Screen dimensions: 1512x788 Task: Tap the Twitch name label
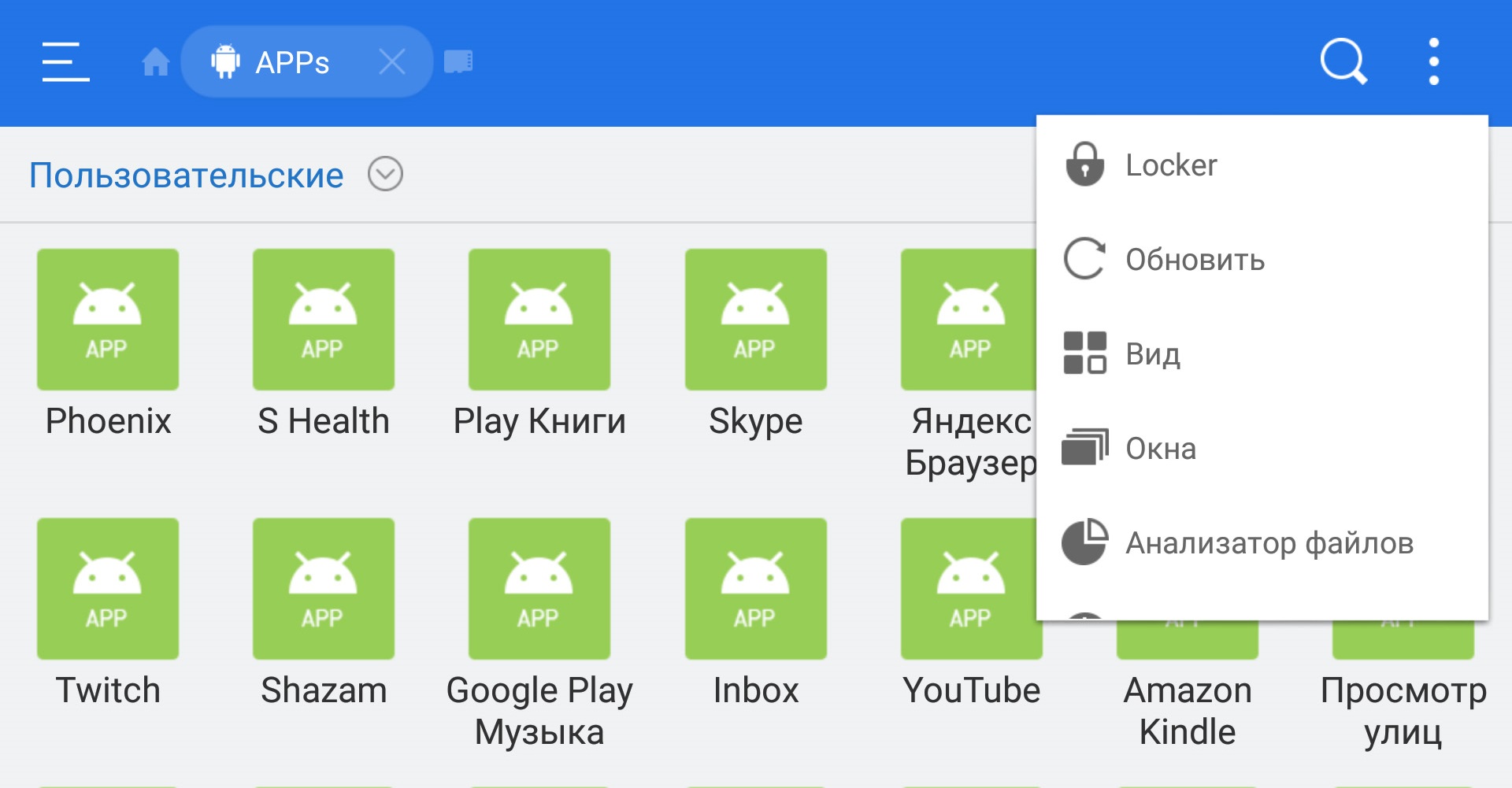[108, 690]
